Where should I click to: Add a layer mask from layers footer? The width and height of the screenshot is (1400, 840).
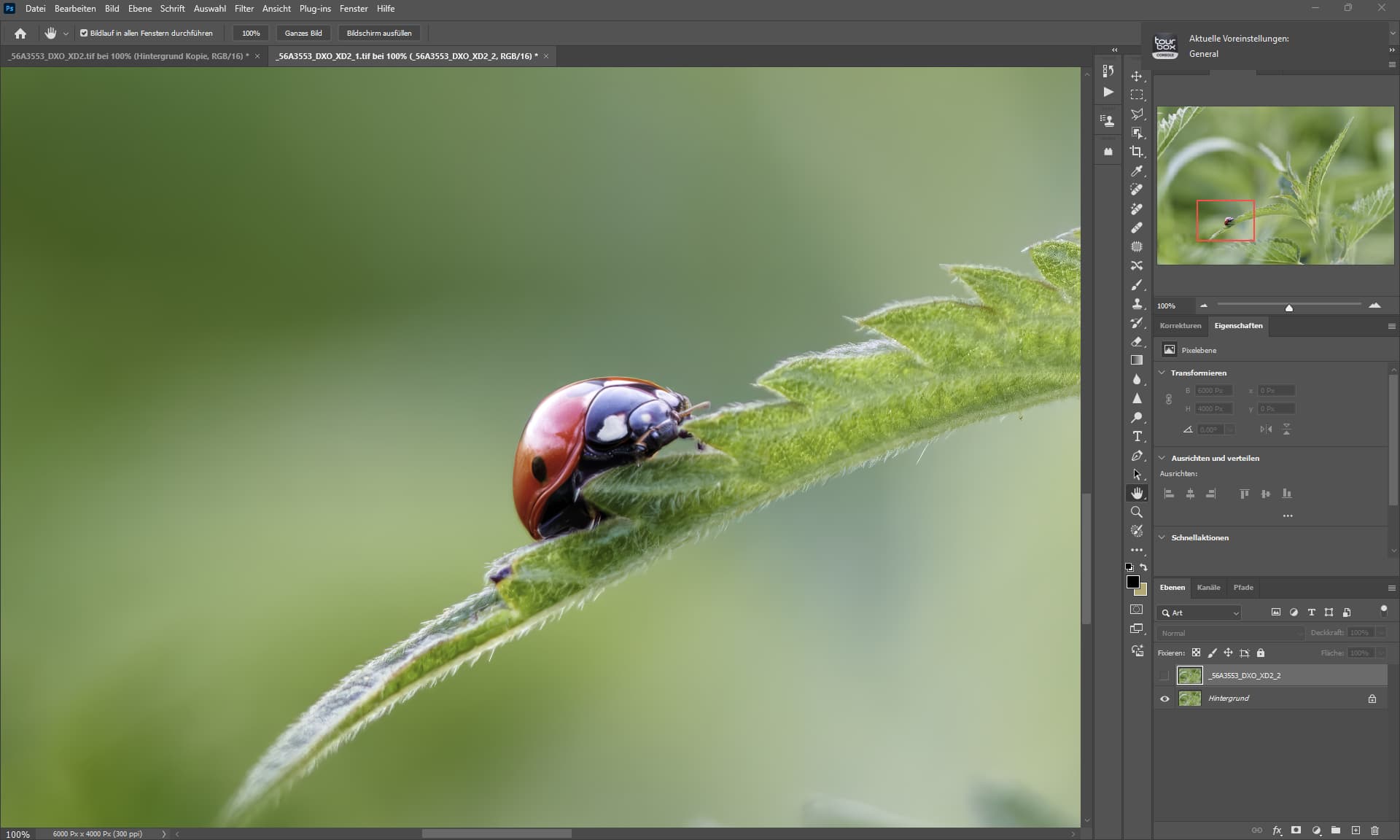coord(1296,830)
